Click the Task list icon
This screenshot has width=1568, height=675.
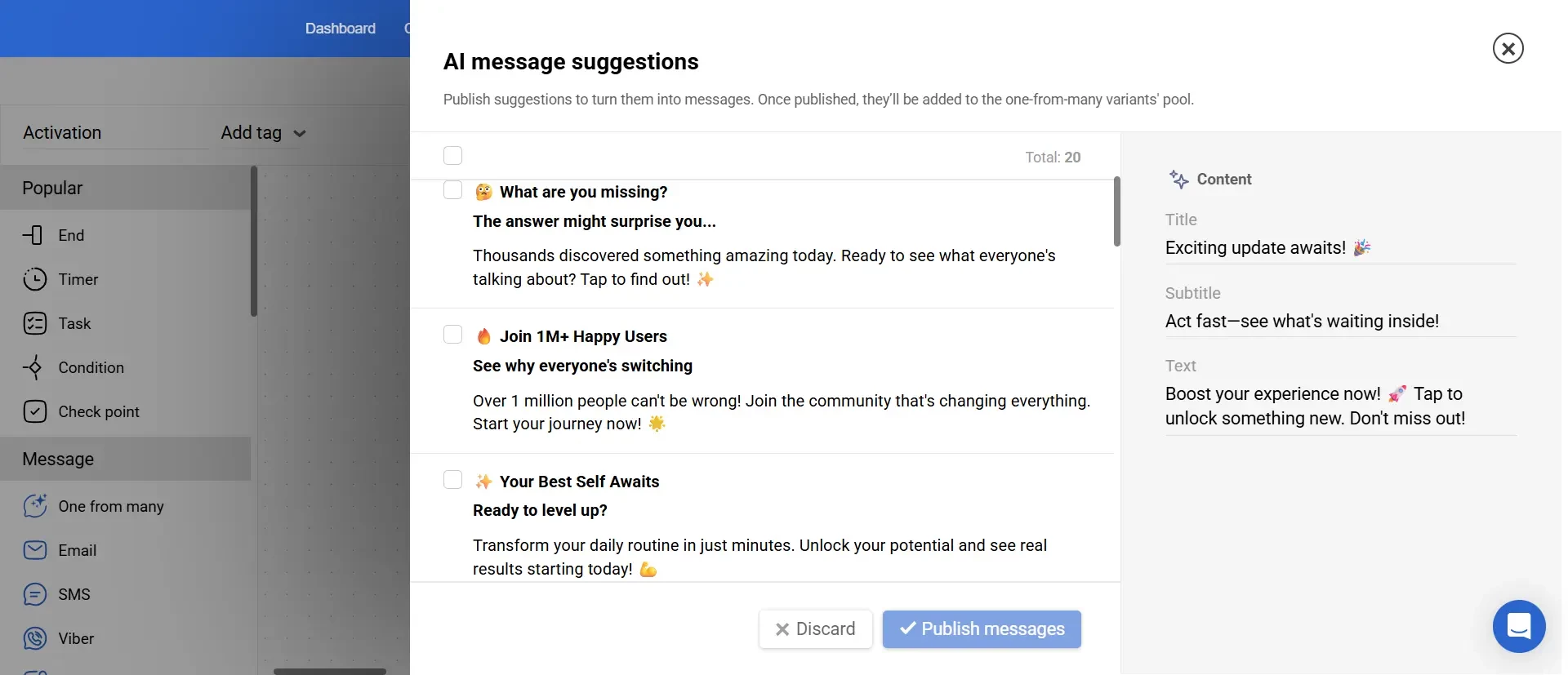click(x=34, y=323)
